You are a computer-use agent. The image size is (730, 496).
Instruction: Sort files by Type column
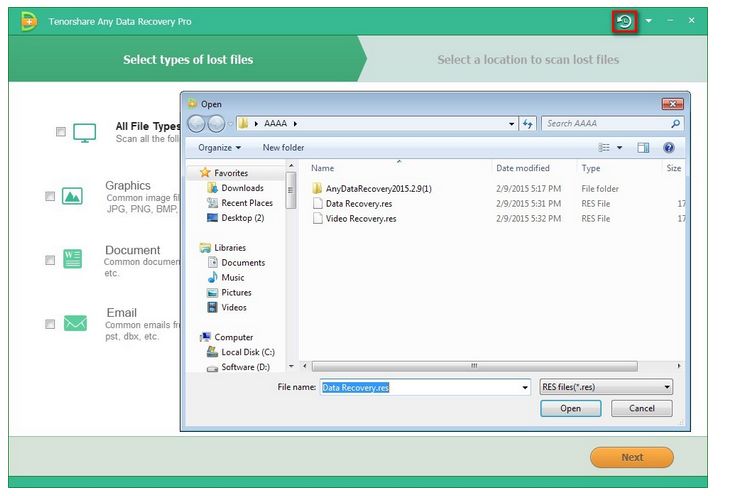(591, 168)
